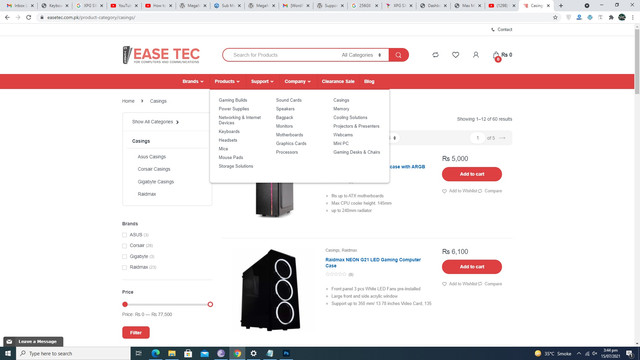Click the Windows taskbar search box
The height and width of the screenshot is (360, 640).
point(73,353)
